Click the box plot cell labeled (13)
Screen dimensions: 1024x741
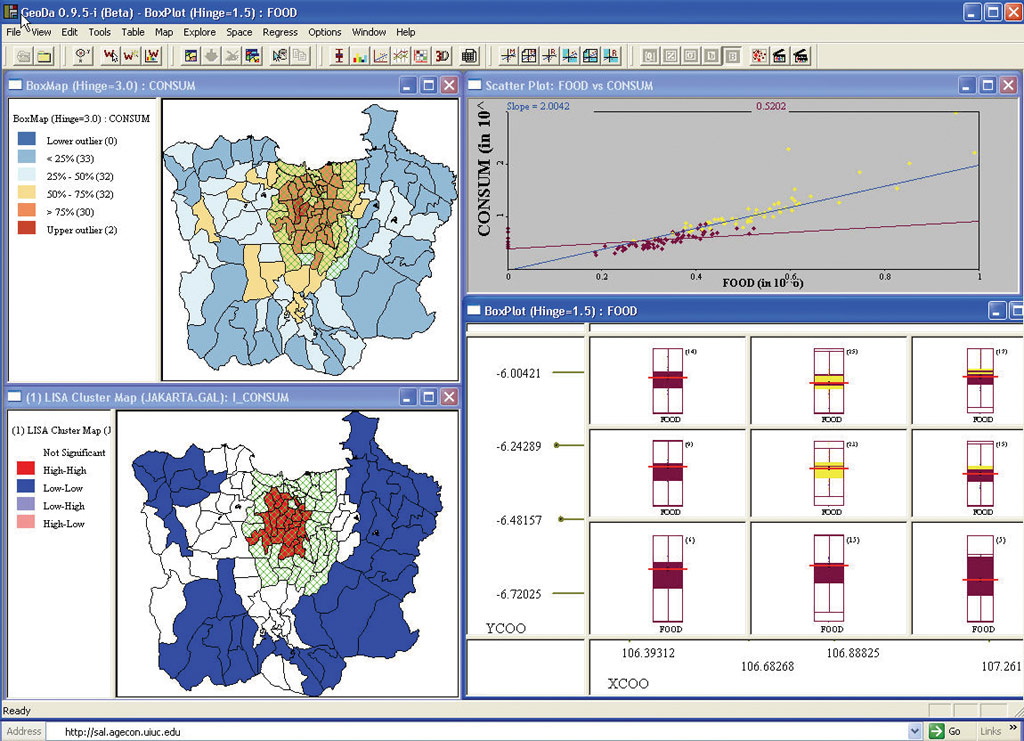(x=829, y=578)
